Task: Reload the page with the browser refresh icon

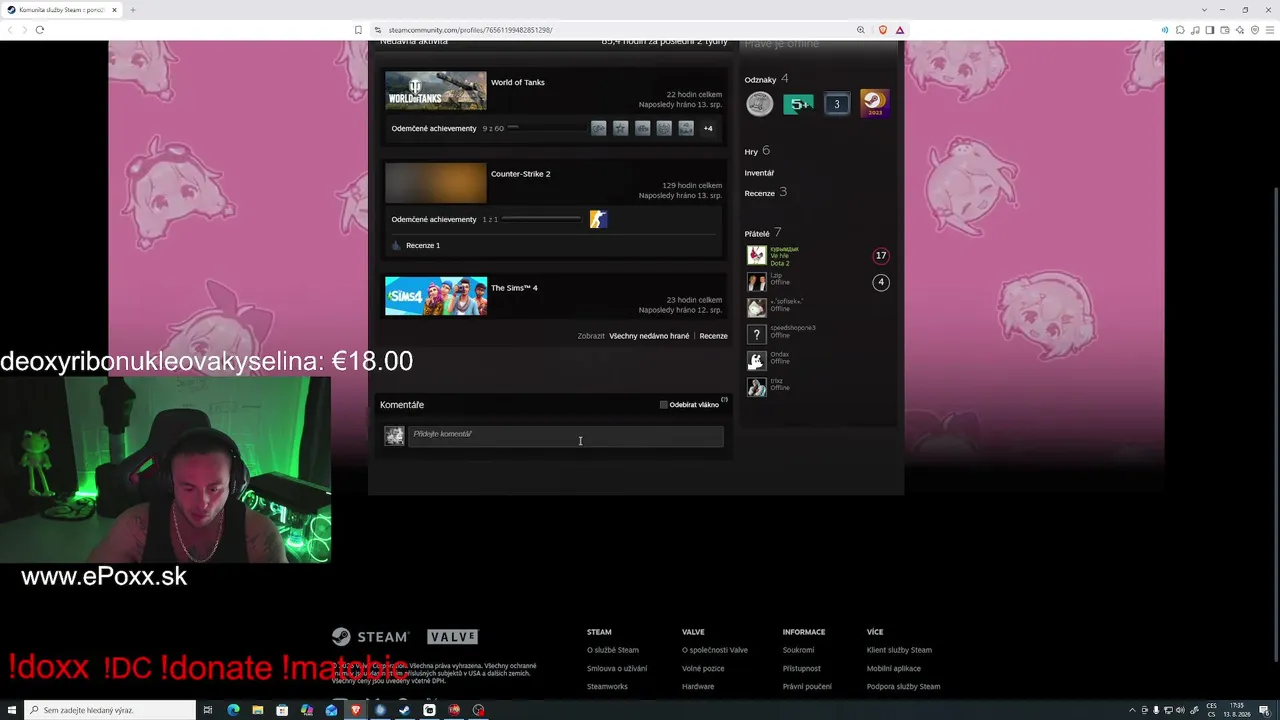Action: (x=40, y=30)
